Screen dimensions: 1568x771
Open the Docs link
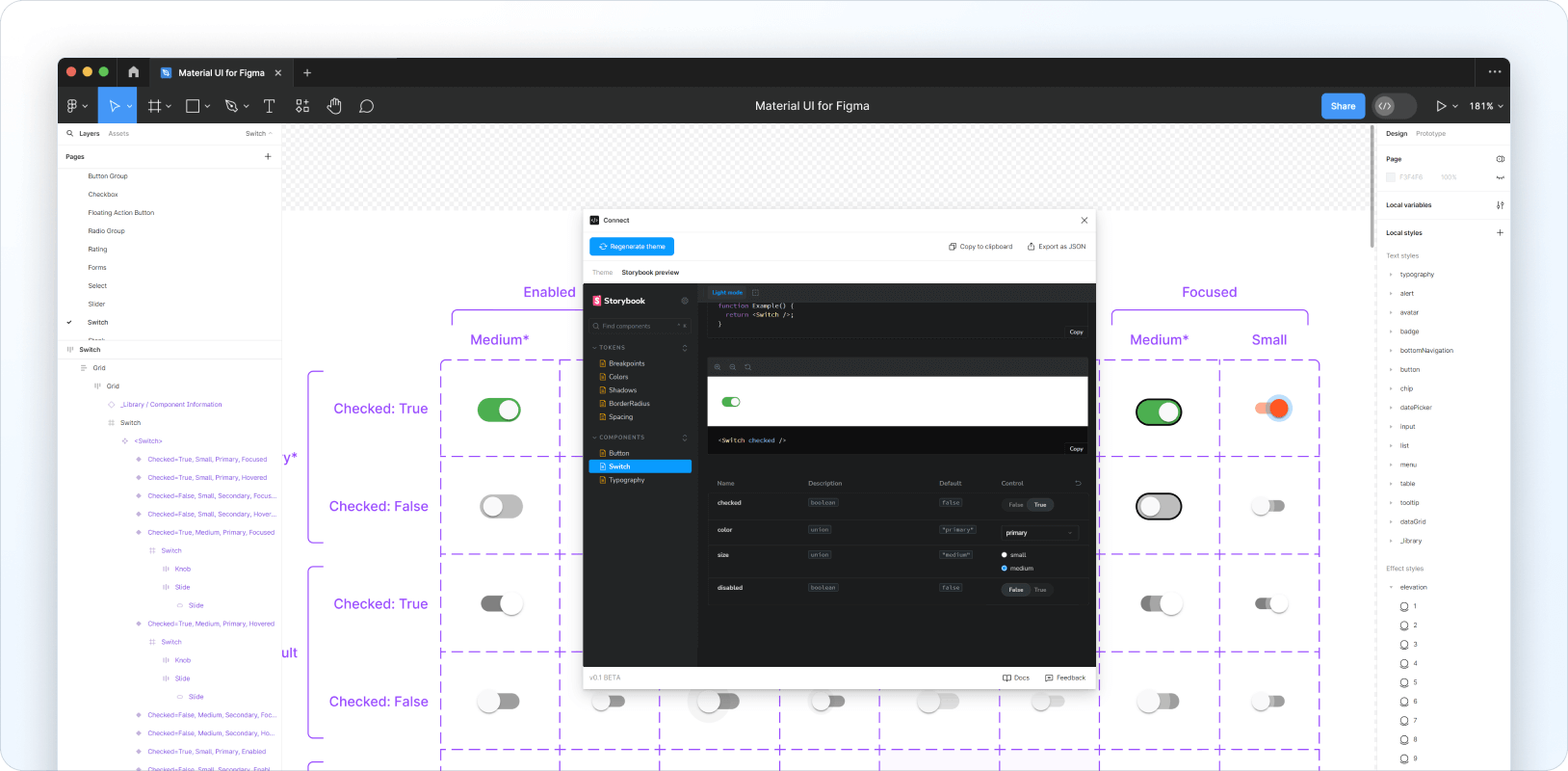point(1016,678)
